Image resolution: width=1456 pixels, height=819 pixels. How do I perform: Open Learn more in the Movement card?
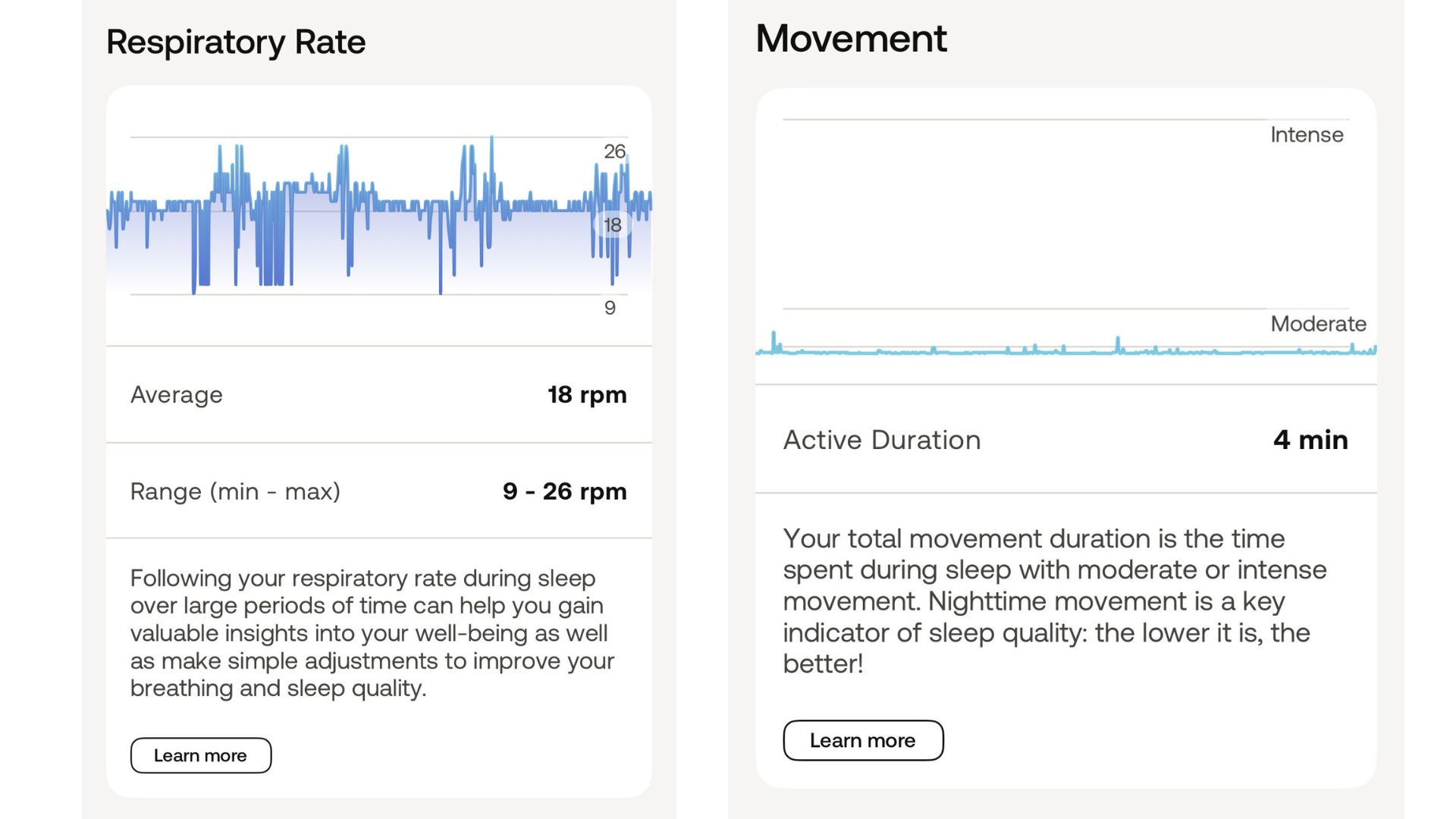(863, 740)
